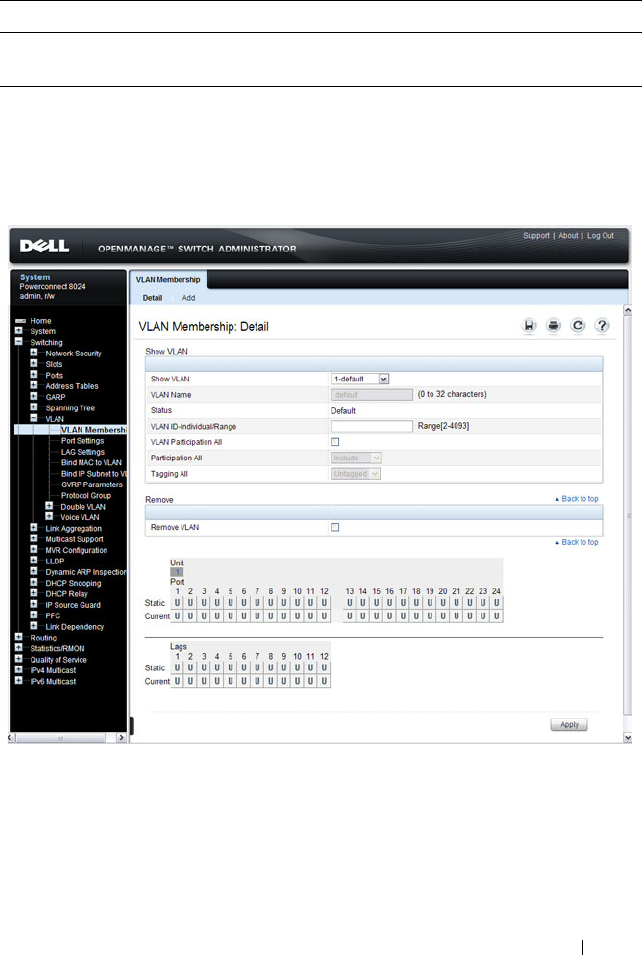Click the Save icon in page toolbar
The width and height of the screenshot is (642, 955).
click(x=529, y=326)
